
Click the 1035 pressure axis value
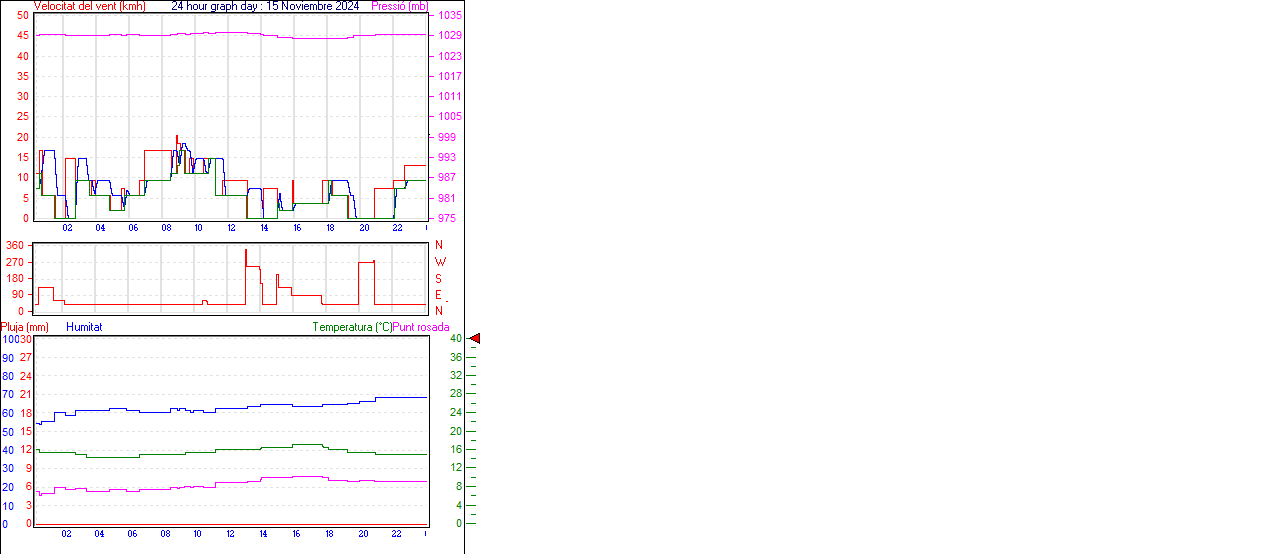(x=449, y=16)
